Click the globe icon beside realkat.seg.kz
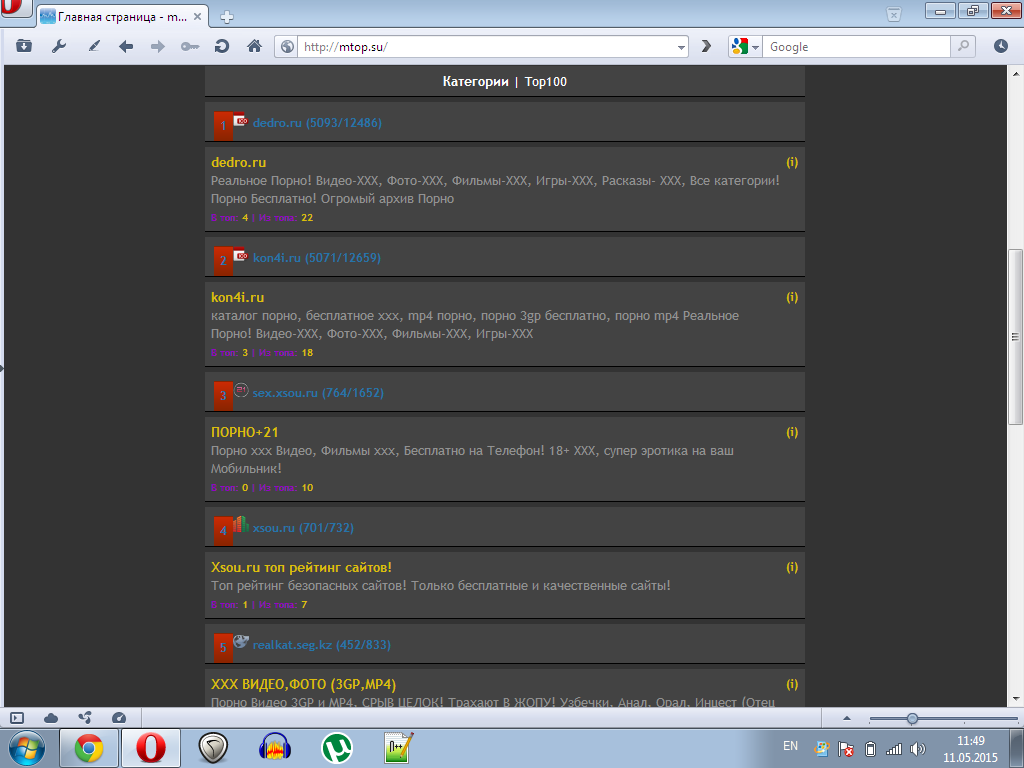Viewport: 1024px width, 768px height. coord(241,641)
